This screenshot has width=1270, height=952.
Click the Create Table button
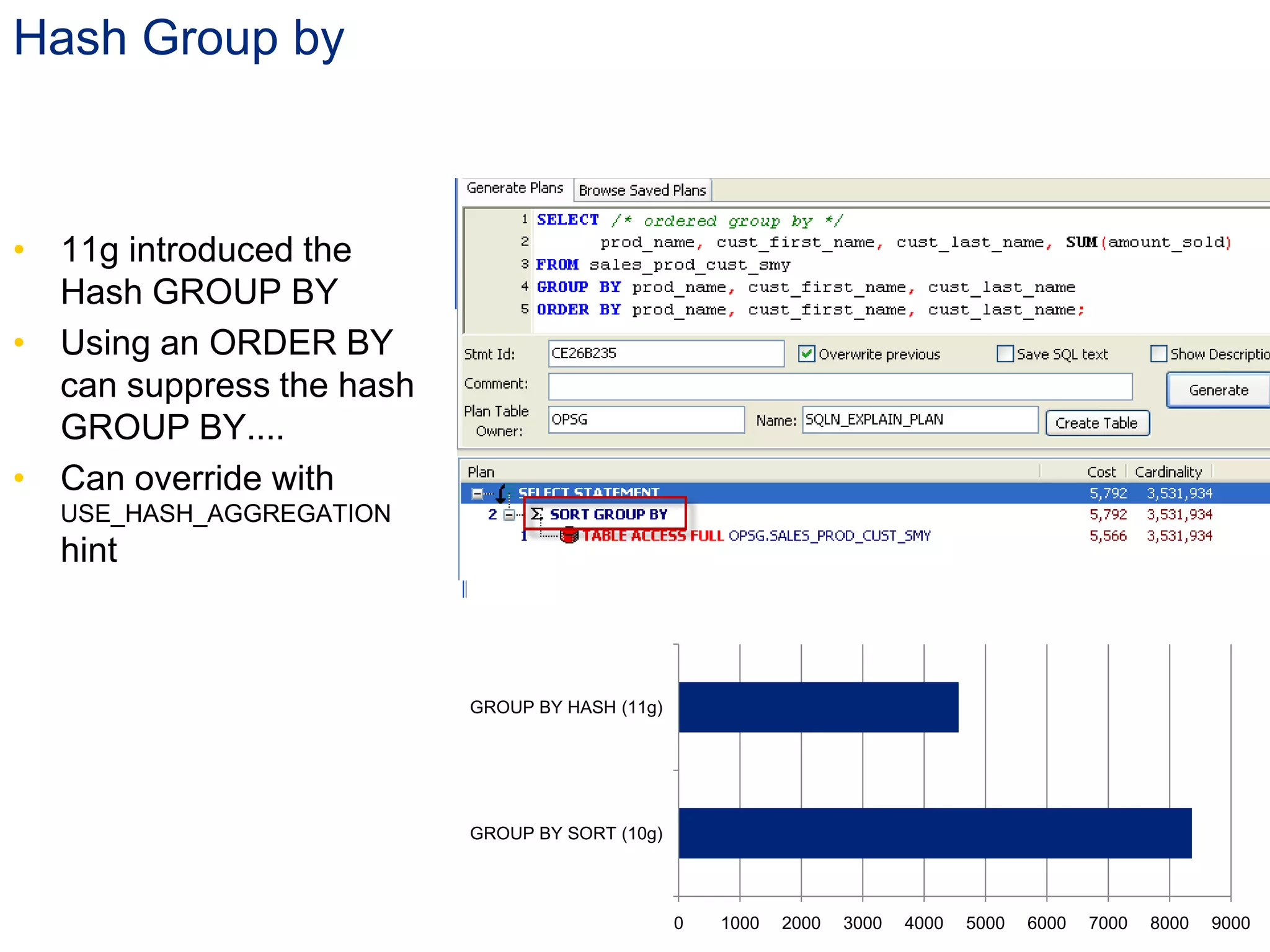coord(1097,423)
